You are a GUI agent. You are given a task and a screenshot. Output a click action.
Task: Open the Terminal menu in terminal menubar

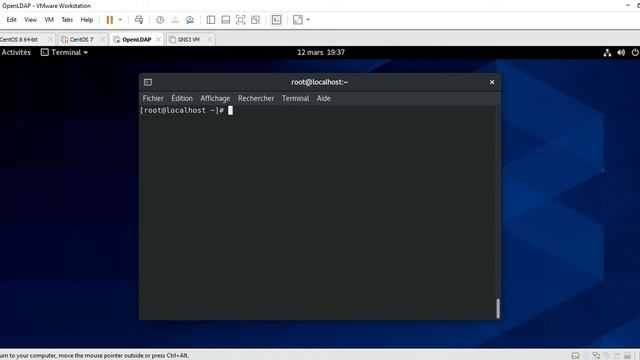(296, 98)
